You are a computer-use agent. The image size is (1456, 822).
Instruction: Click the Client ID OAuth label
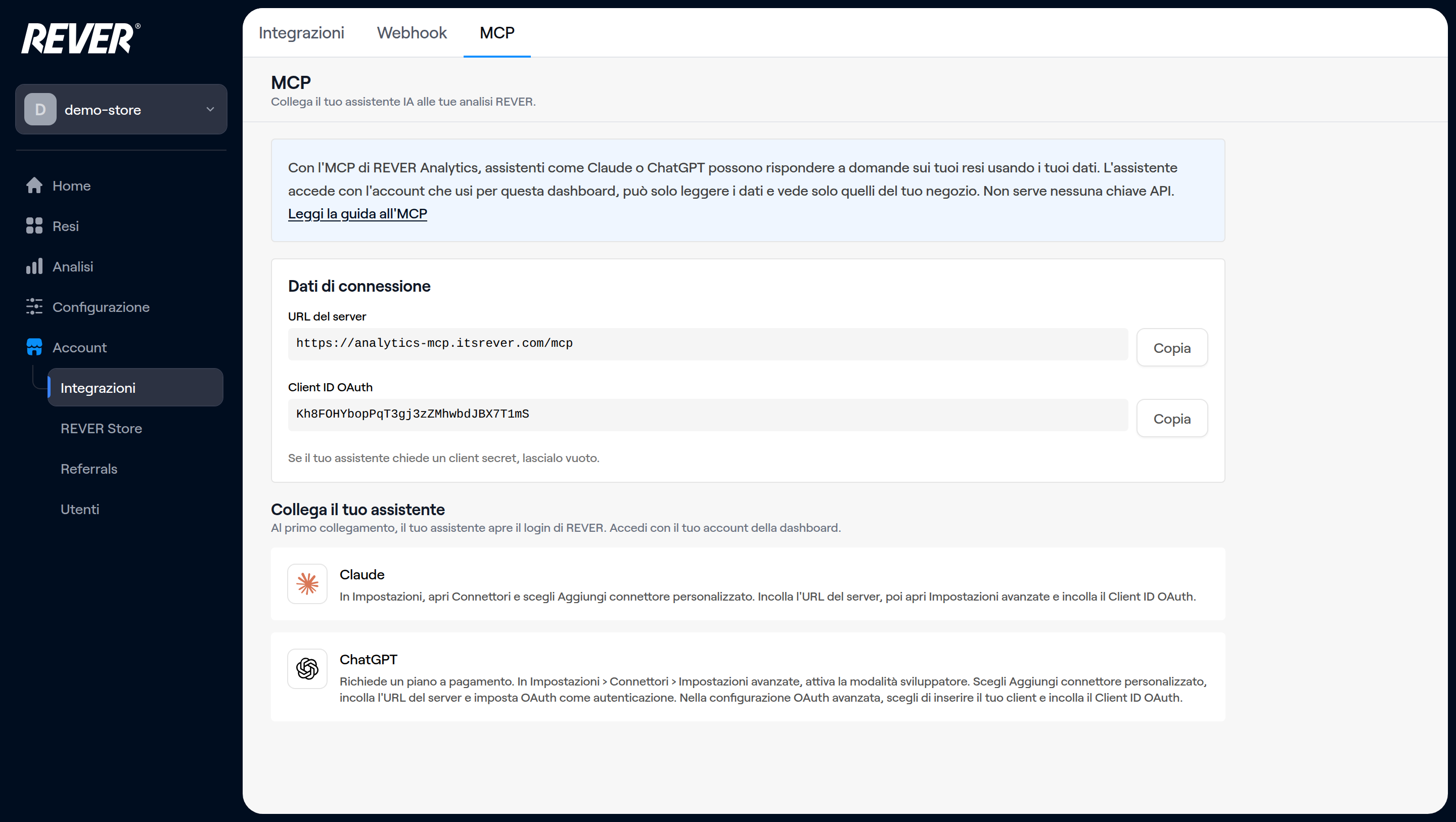tap(330, 387)
